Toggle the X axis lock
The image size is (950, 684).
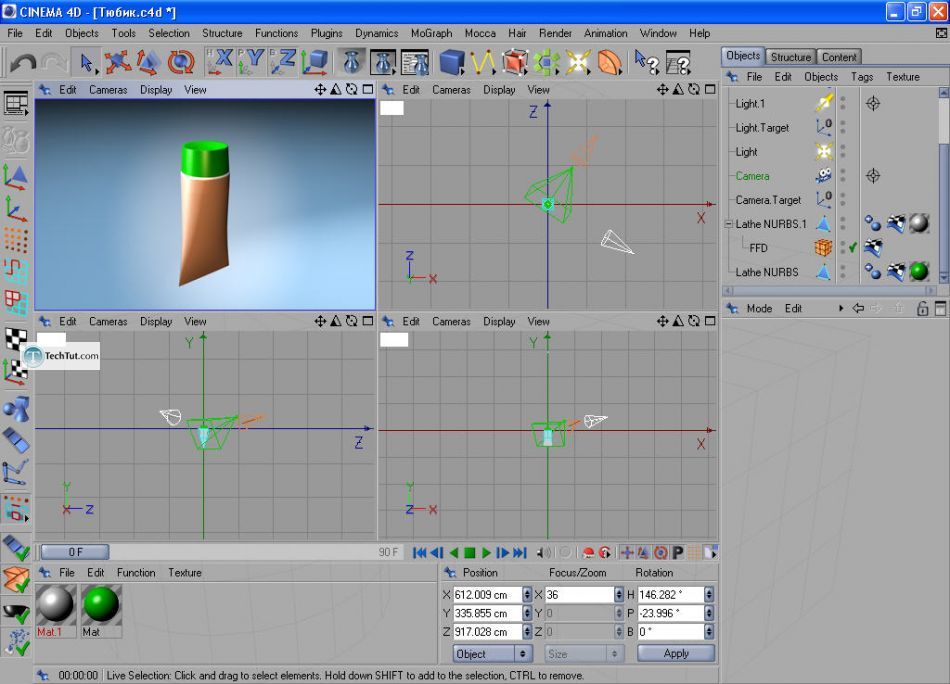coord(220,62)
